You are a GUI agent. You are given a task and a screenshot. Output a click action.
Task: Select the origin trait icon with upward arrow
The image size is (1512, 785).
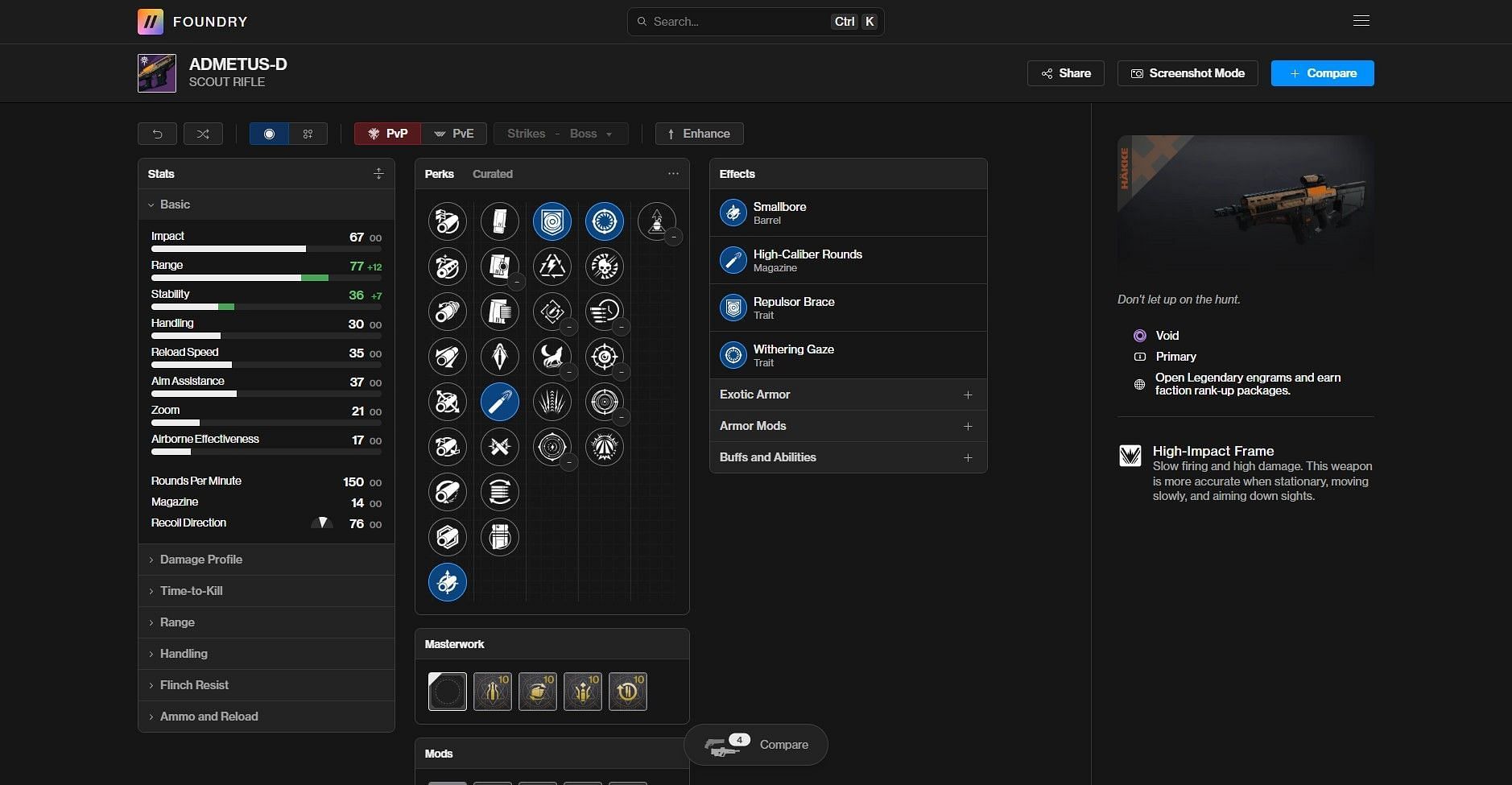pyautogui.click(x=656, y=221)
